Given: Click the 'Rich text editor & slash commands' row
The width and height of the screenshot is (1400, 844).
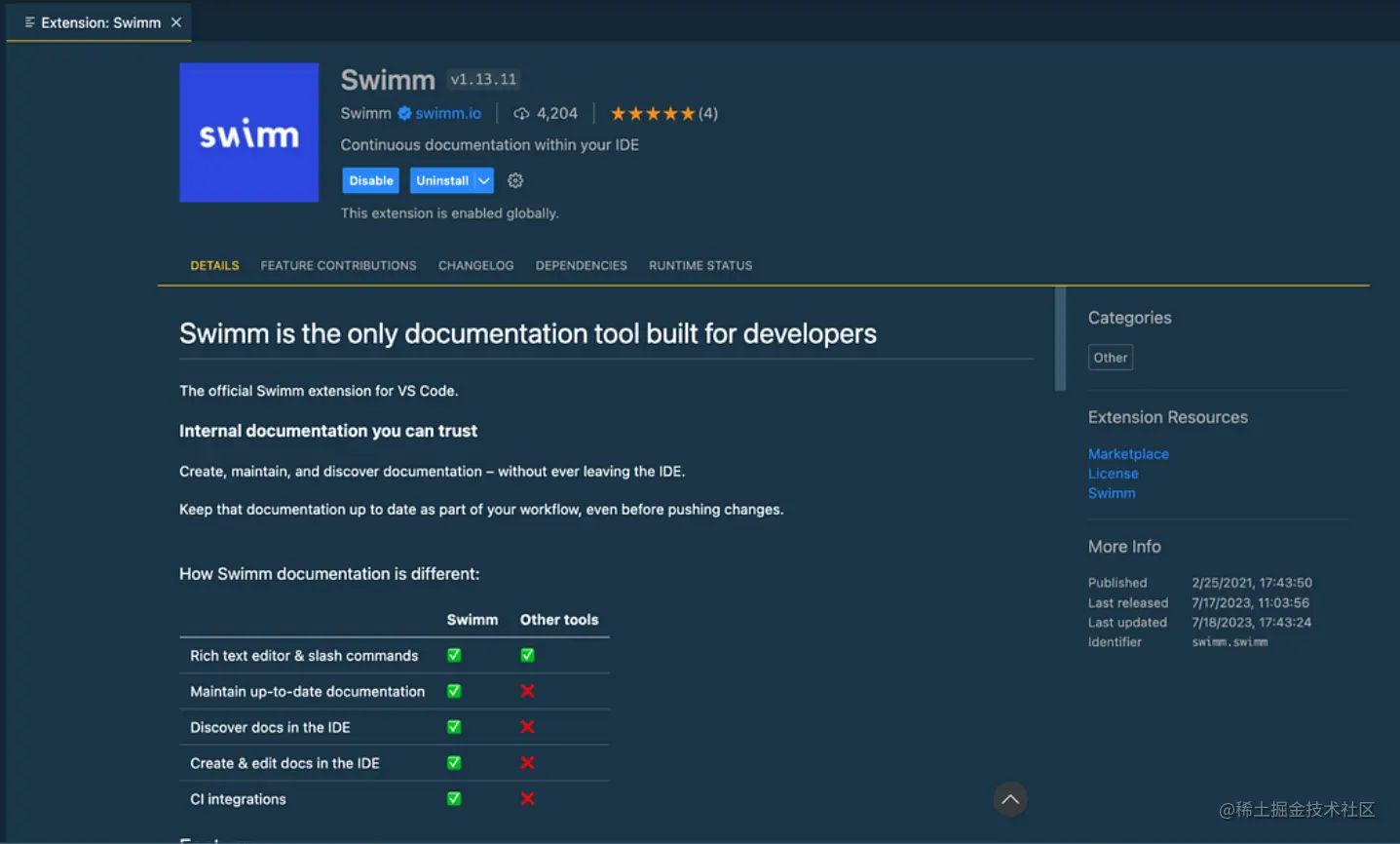Looking at the screenshot, I should tap(395, 656).
